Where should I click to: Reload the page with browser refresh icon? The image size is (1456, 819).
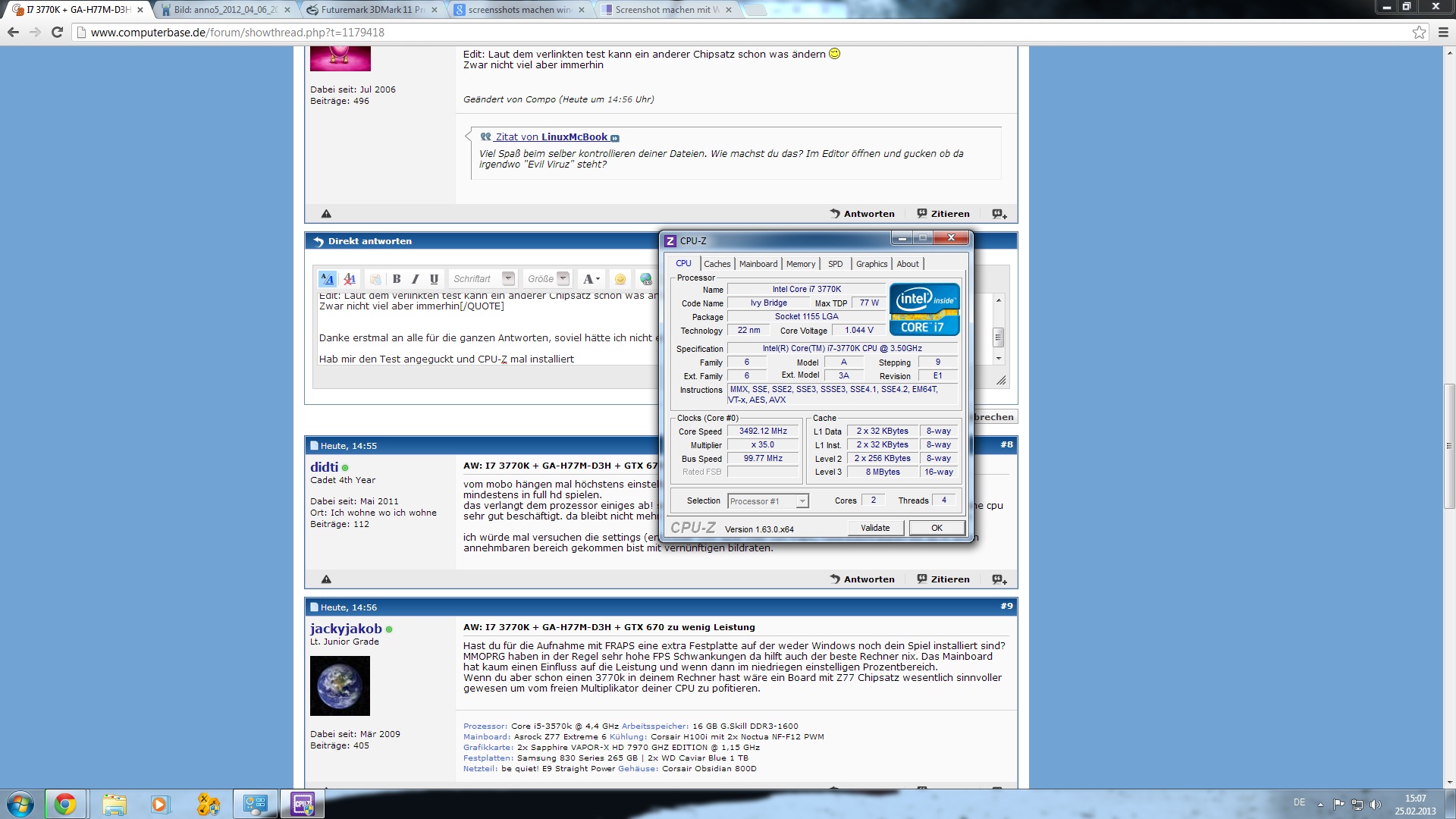[x=57, y=32]
